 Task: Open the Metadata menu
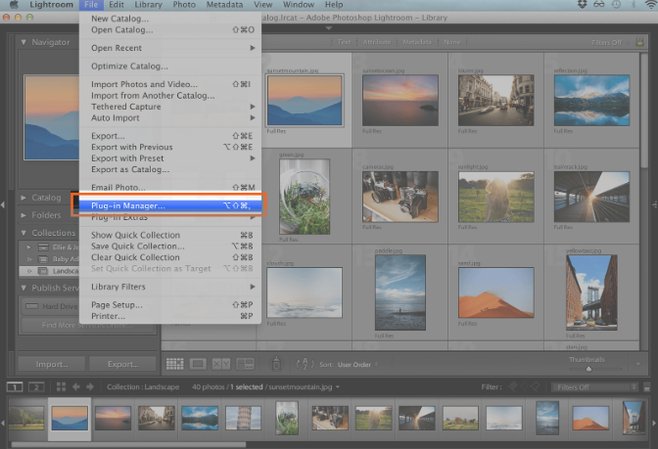(x=225, y=5)
